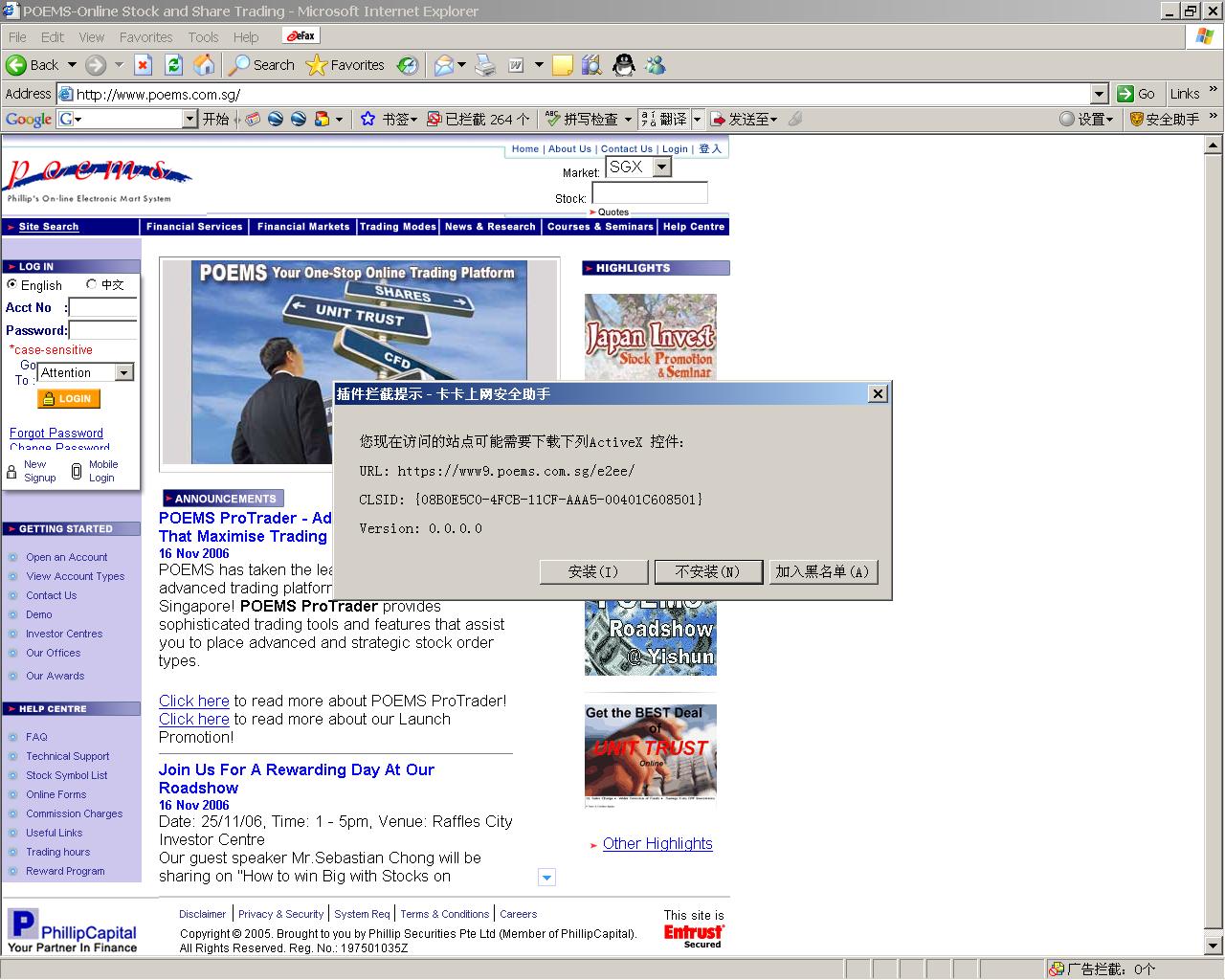Image resolution: width=1225 pixels, height=980 pixels.
Task: Open the 翻译 translate tool
Action: coord(664,120)
